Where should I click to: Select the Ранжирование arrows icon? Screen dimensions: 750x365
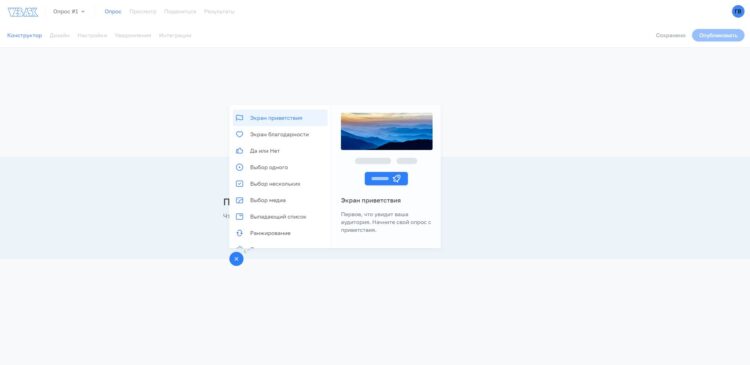[240, 233]
